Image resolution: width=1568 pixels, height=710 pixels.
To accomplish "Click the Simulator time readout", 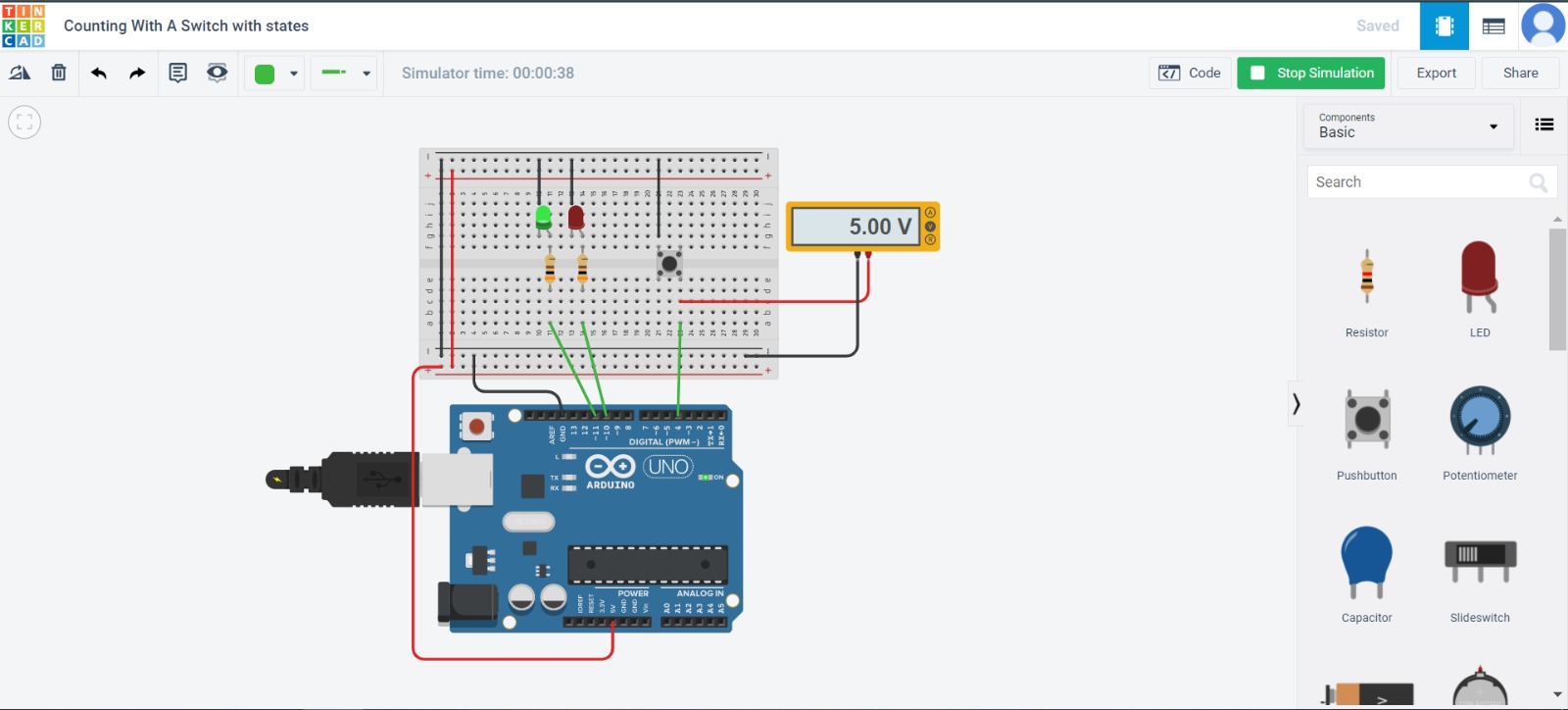I will coord(488,73).
